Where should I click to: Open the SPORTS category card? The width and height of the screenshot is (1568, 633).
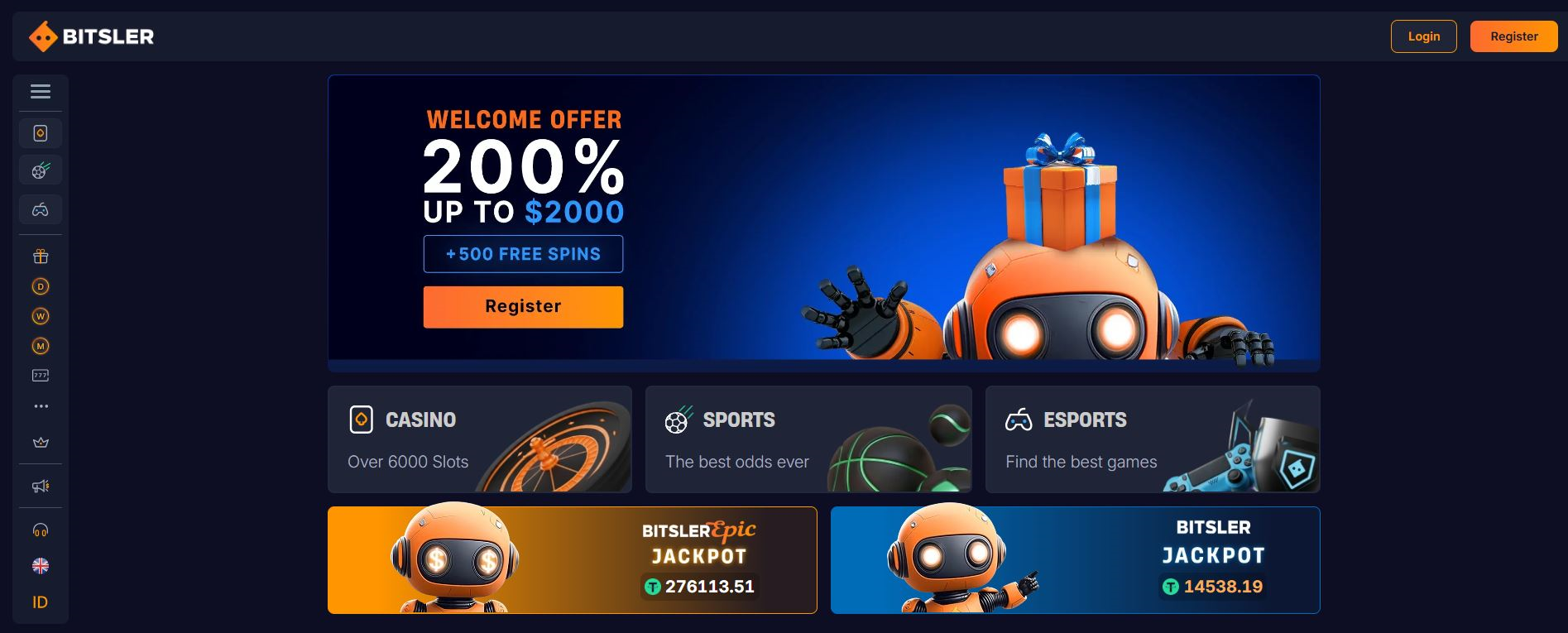click(x=808, y=439)
